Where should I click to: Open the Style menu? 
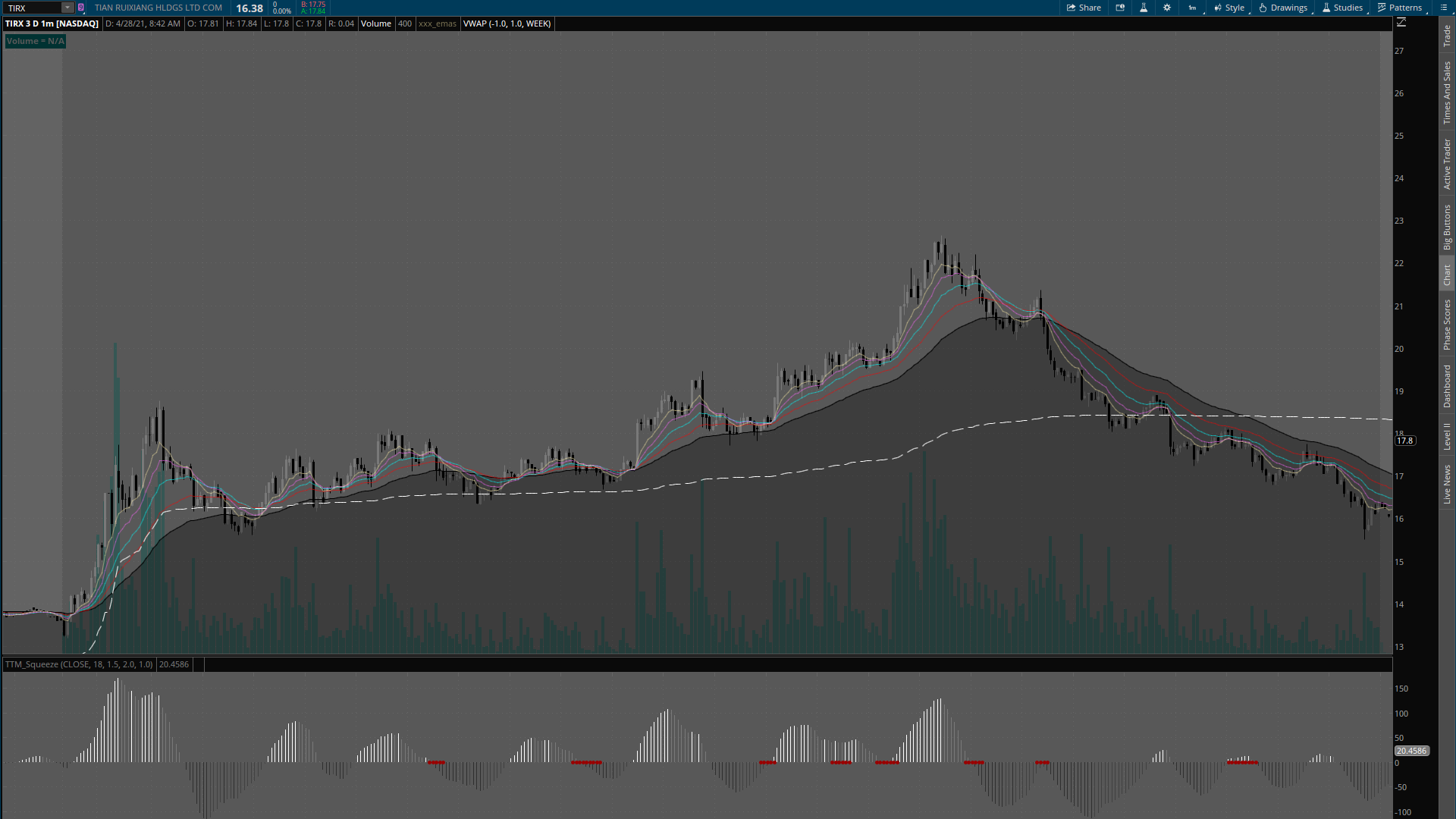coord(1228,8)
